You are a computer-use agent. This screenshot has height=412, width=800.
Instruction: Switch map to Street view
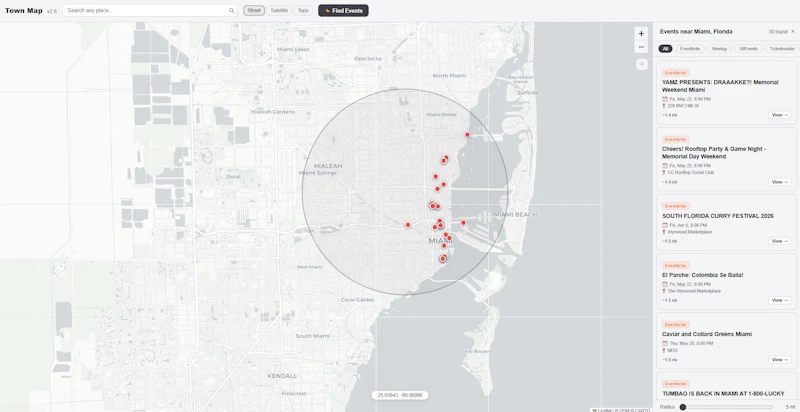[254, 10]
